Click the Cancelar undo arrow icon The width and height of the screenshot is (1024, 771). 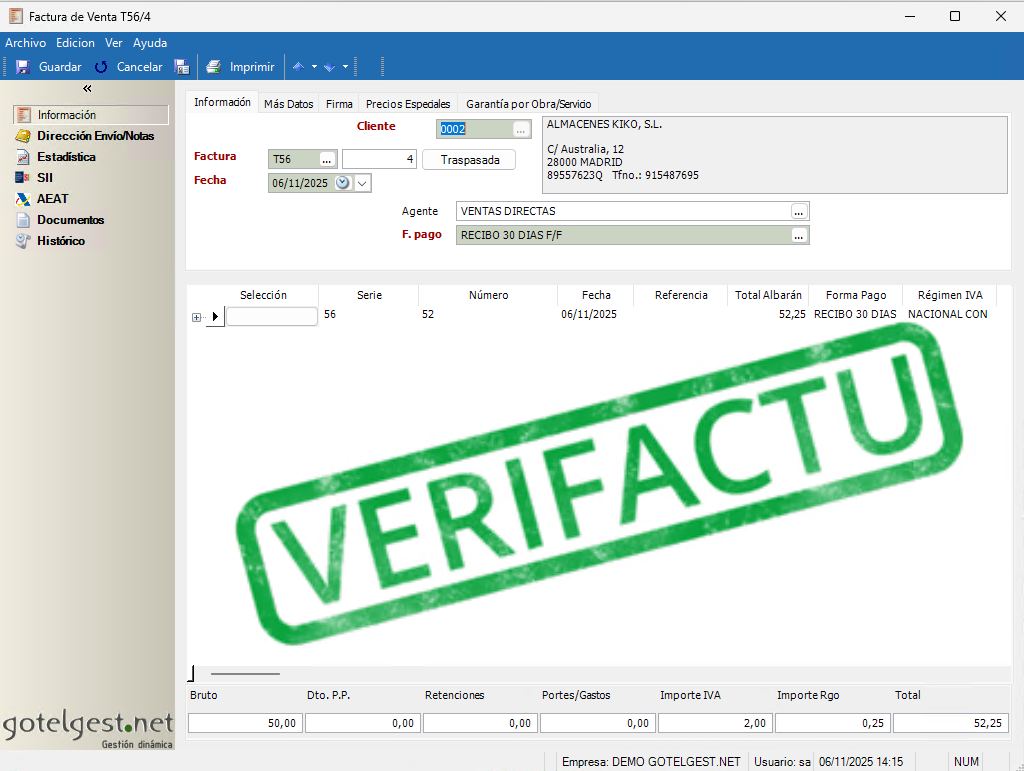101,67
